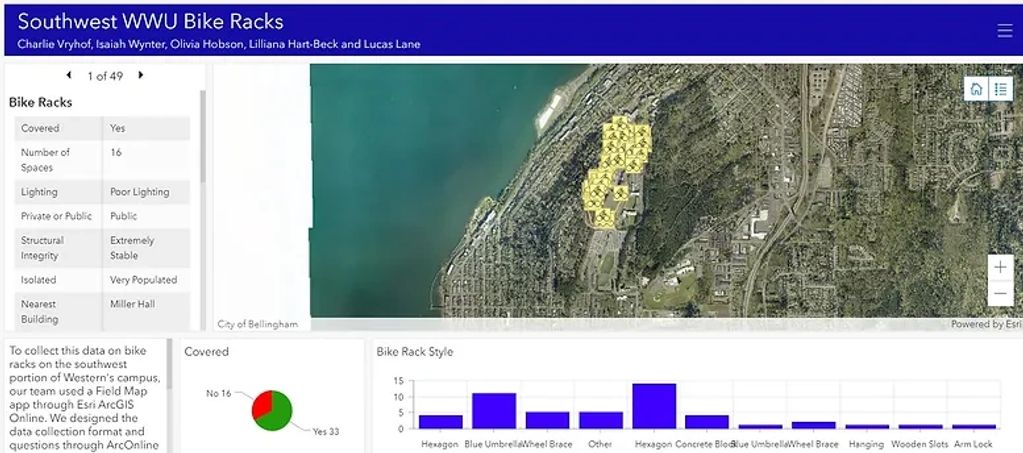The image size is (1023, 453).
Task: Open the map legend list
Action: click(1001, 89)
